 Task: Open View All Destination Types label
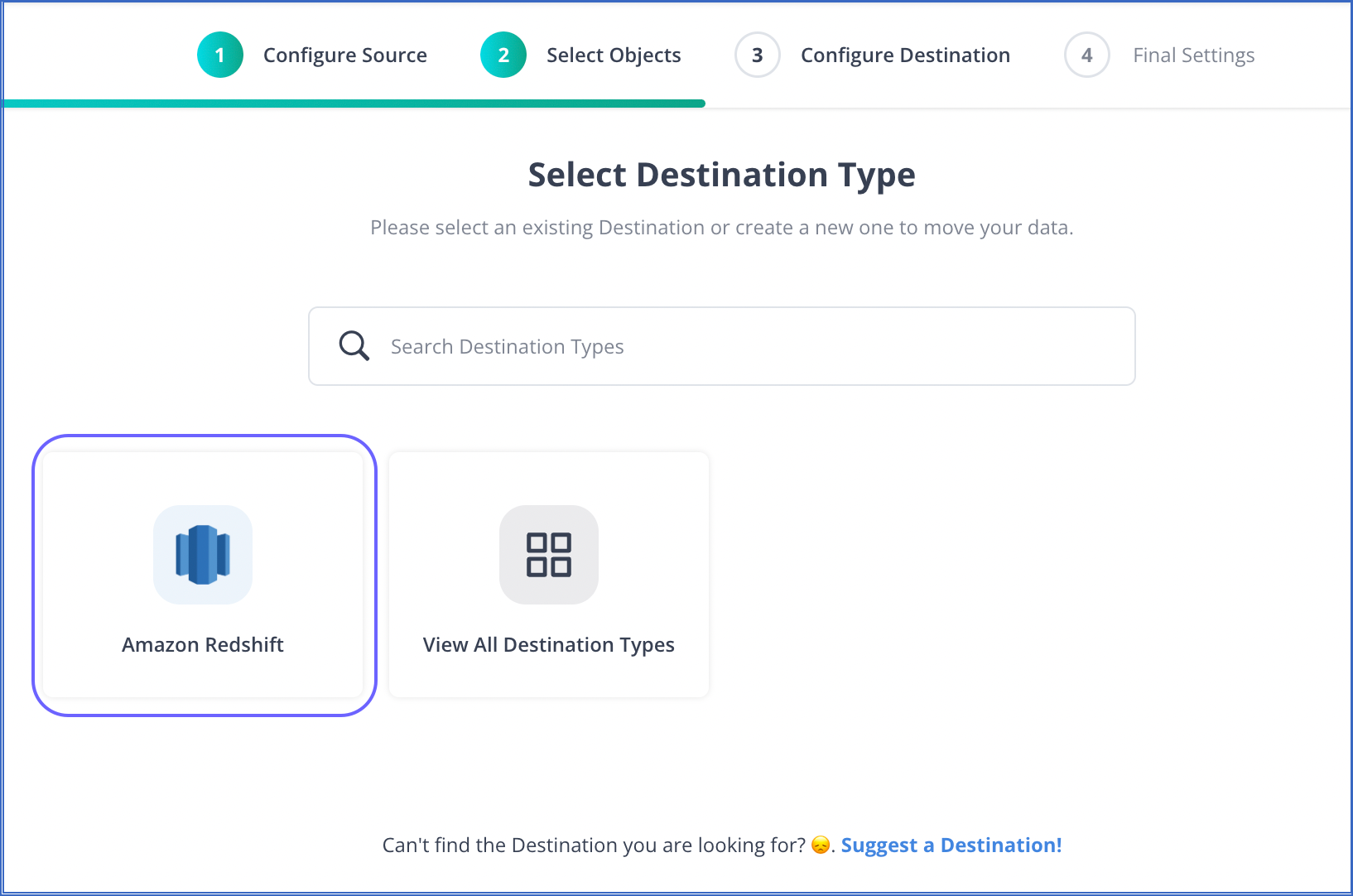point(549,645)
